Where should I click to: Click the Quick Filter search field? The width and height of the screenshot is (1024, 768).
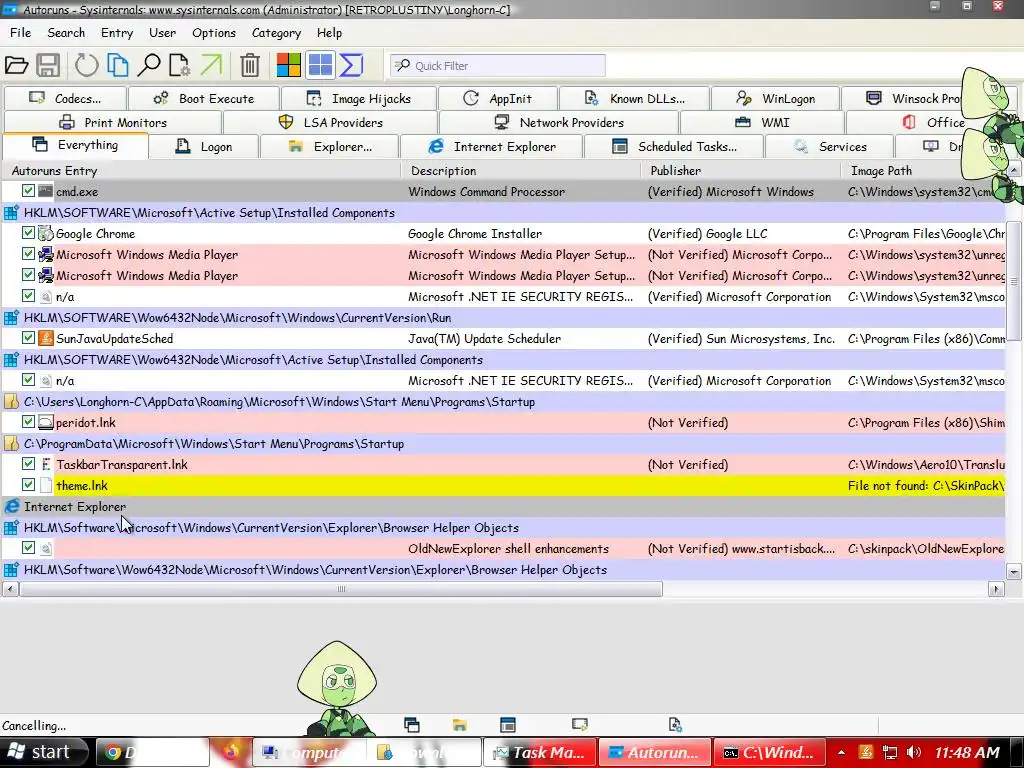click(498, 65)
